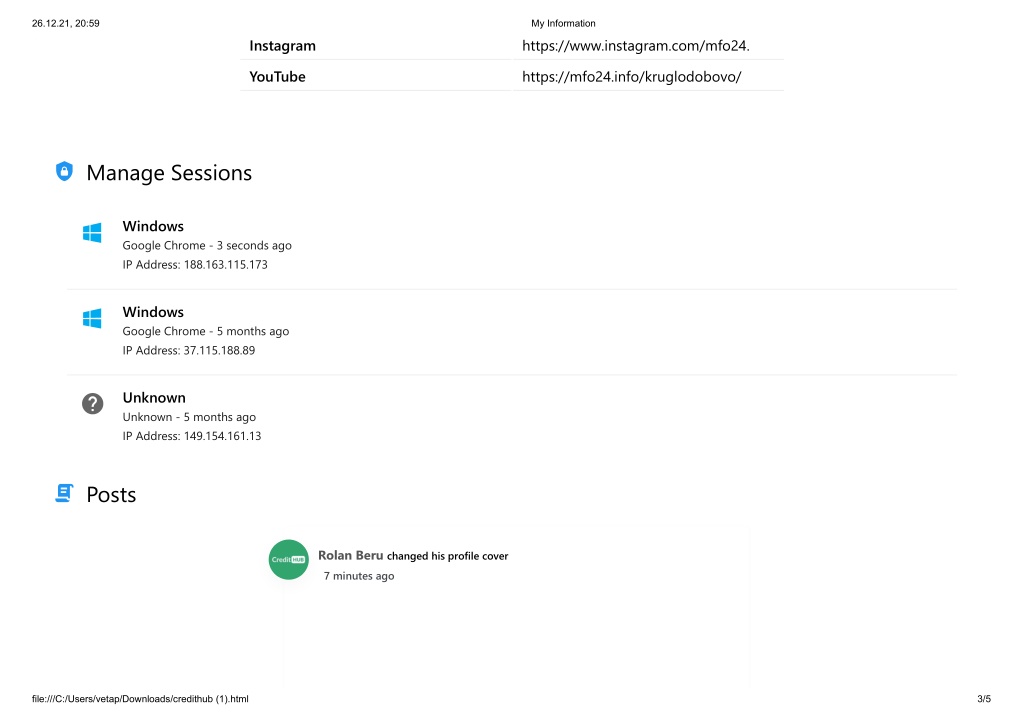The height and width of the screenshot is (723, 1024).
Task: Click the My Information page title
Action: click(563, 23)
